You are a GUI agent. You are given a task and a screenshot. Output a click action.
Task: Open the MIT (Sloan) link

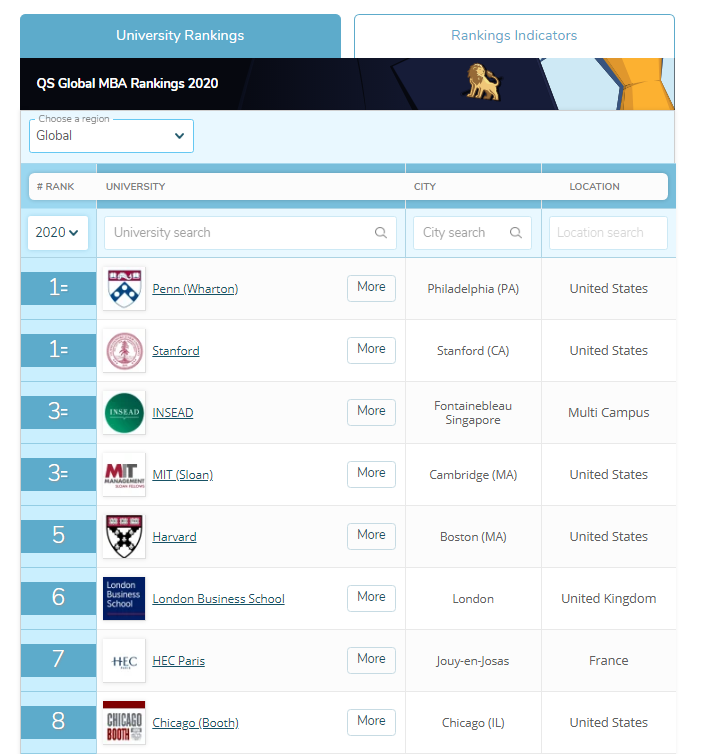point(183,475)
